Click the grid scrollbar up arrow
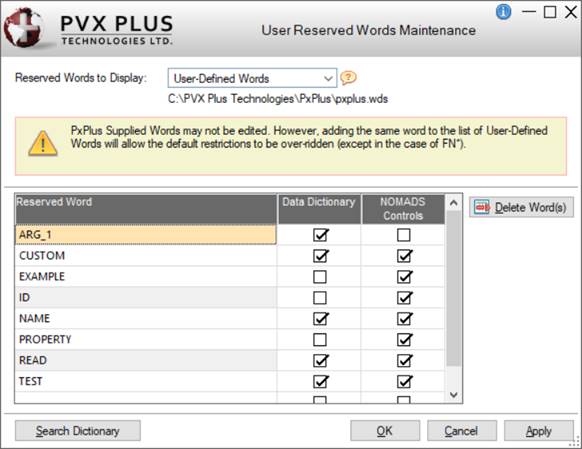582x449 pixels. point(453,203)
